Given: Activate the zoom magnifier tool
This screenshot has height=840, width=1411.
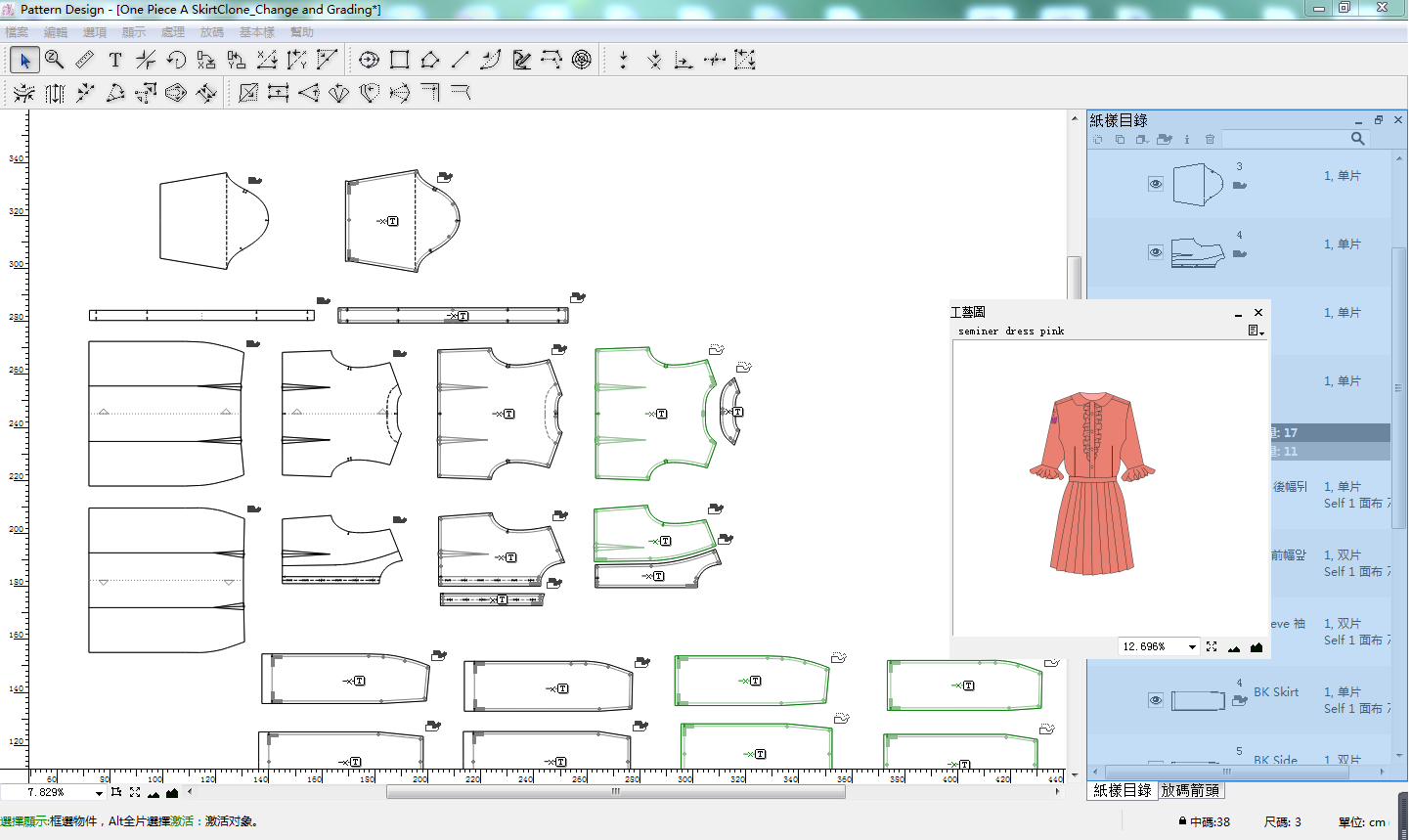Looking at the screenshot, I should [x=55, y=61].
